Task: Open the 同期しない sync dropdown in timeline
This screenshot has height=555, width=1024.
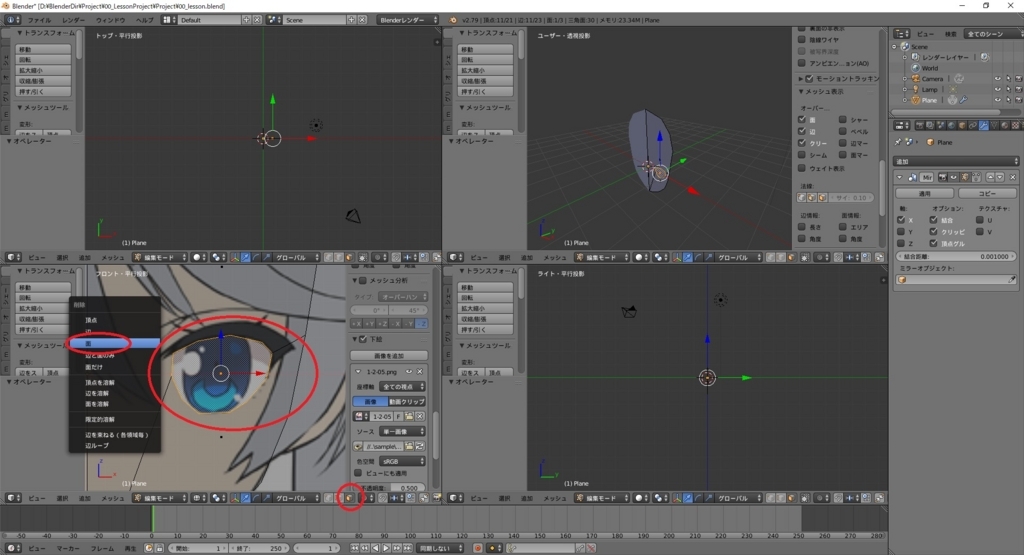Action: [x=441, y=548]
